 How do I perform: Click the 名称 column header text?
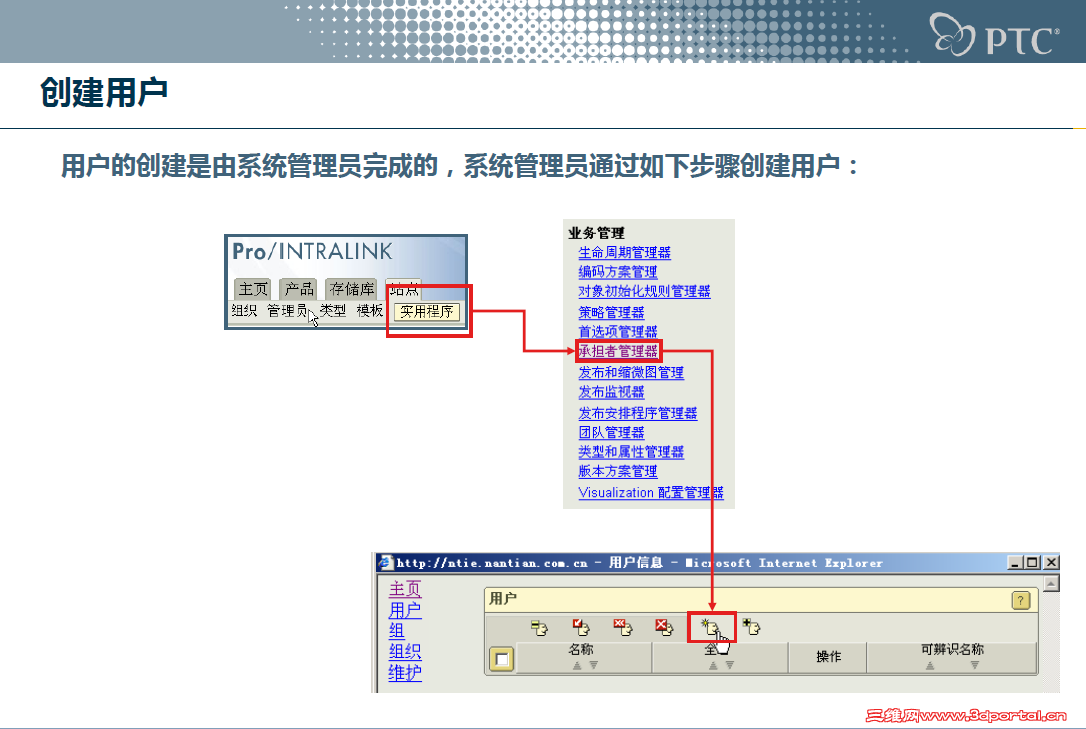tap(580, 649)
